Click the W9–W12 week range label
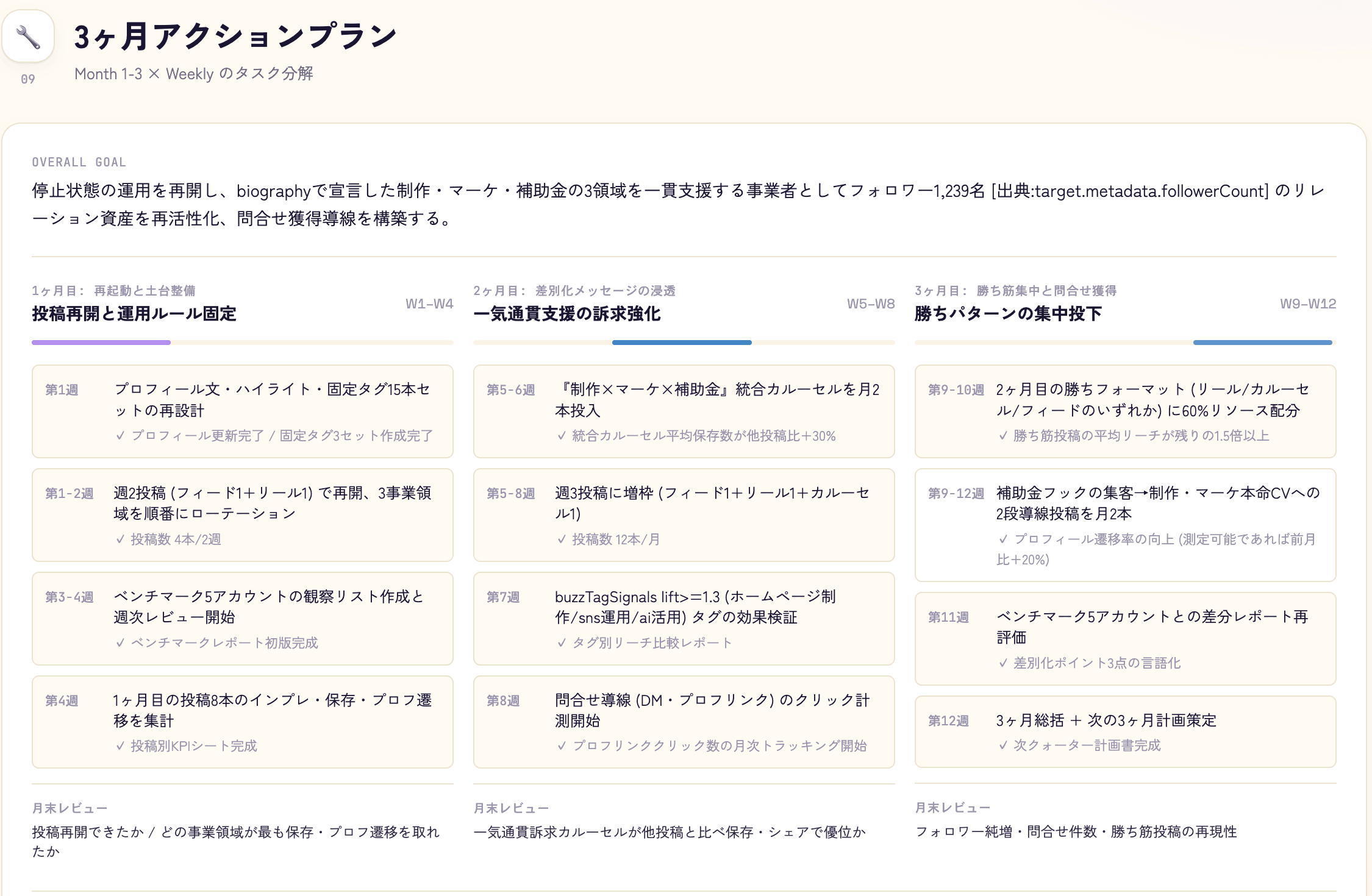This screenshot has width=1372, height=896. [1308, 304]
